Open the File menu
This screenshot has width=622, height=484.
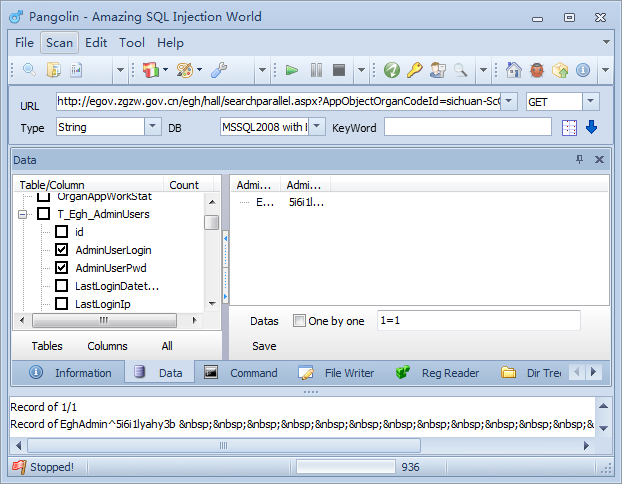24,42
